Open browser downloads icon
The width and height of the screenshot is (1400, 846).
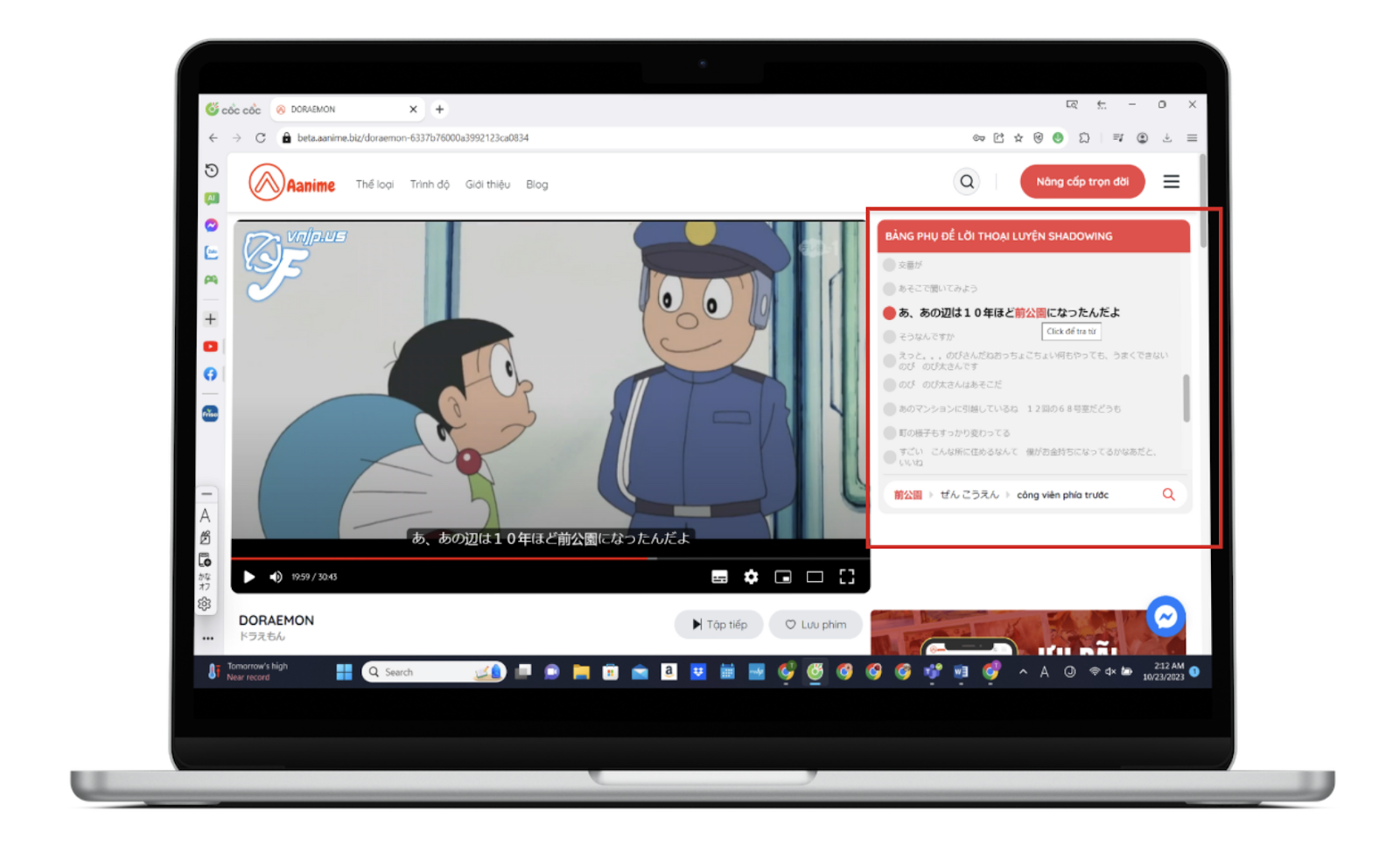coord(1166,138)
